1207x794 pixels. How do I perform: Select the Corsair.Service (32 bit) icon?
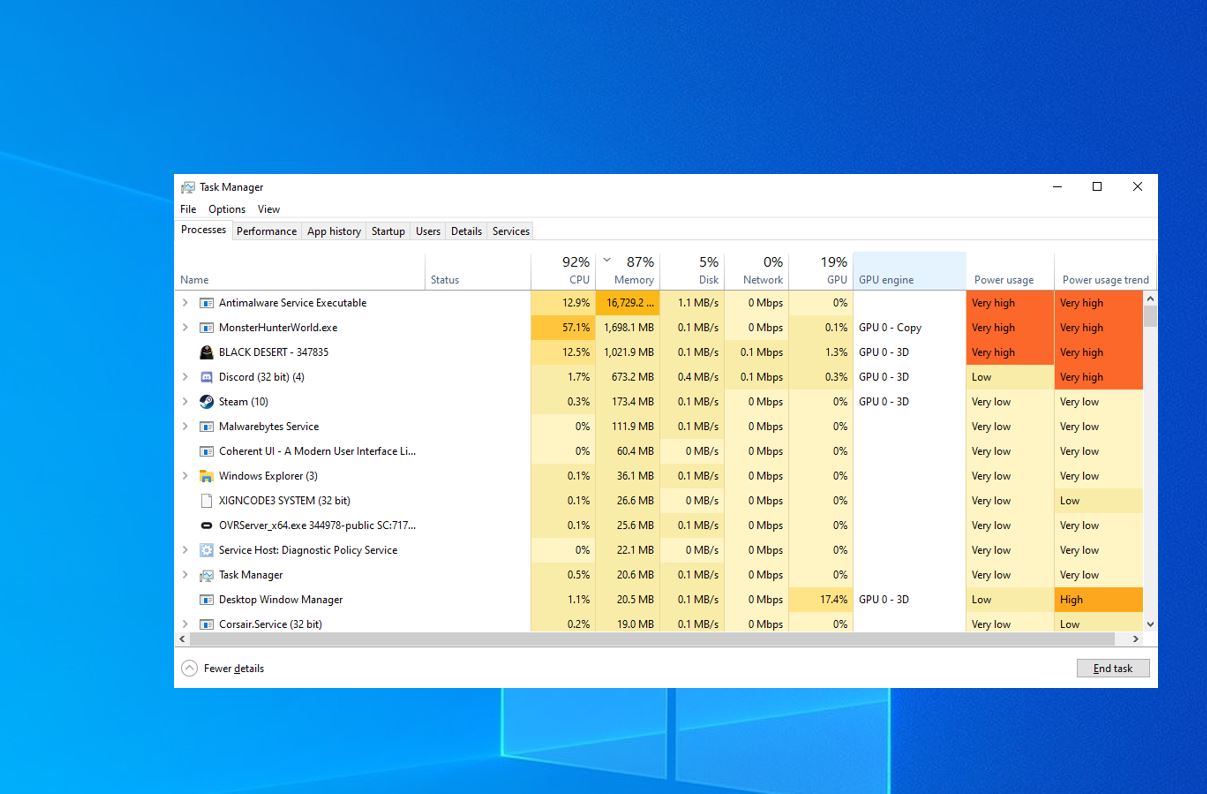click(206, 623)
